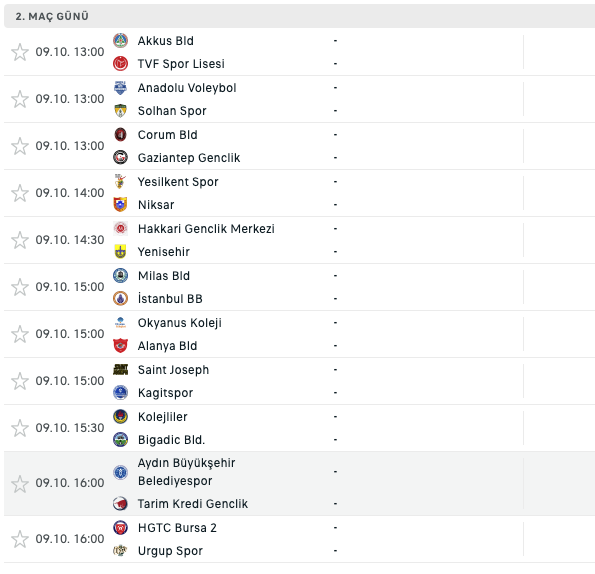
Task: Star the HGTC Bursa 2 match
Action: click(x=20, y=539)
